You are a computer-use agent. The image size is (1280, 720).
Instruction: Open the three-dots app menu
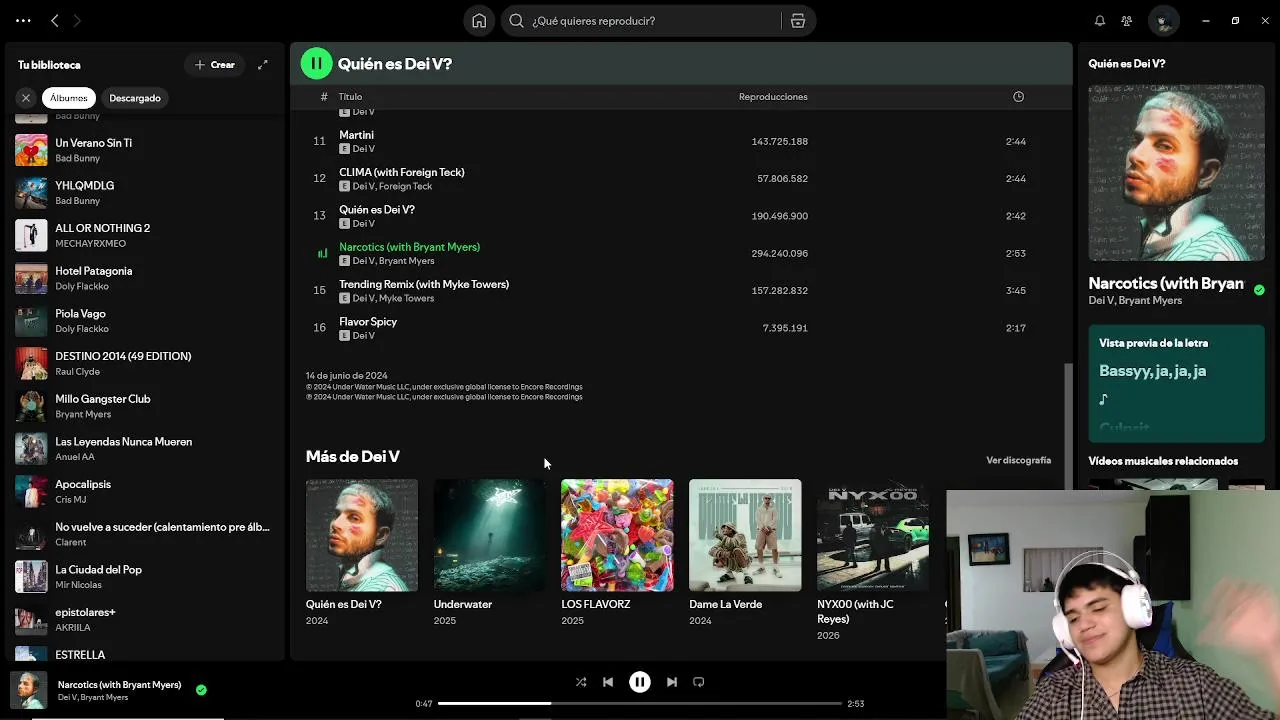[23, 20]
